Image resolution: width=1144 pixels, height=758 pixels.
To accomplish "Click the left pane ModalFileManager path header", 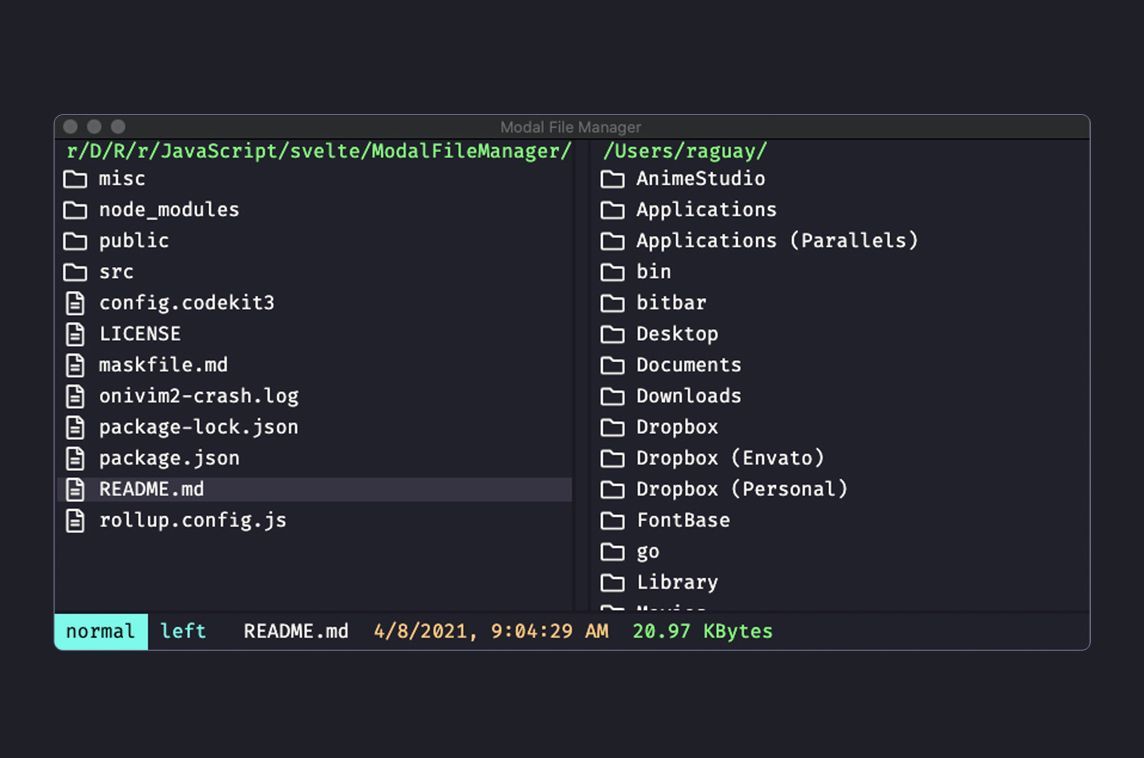I will [319, 151].
